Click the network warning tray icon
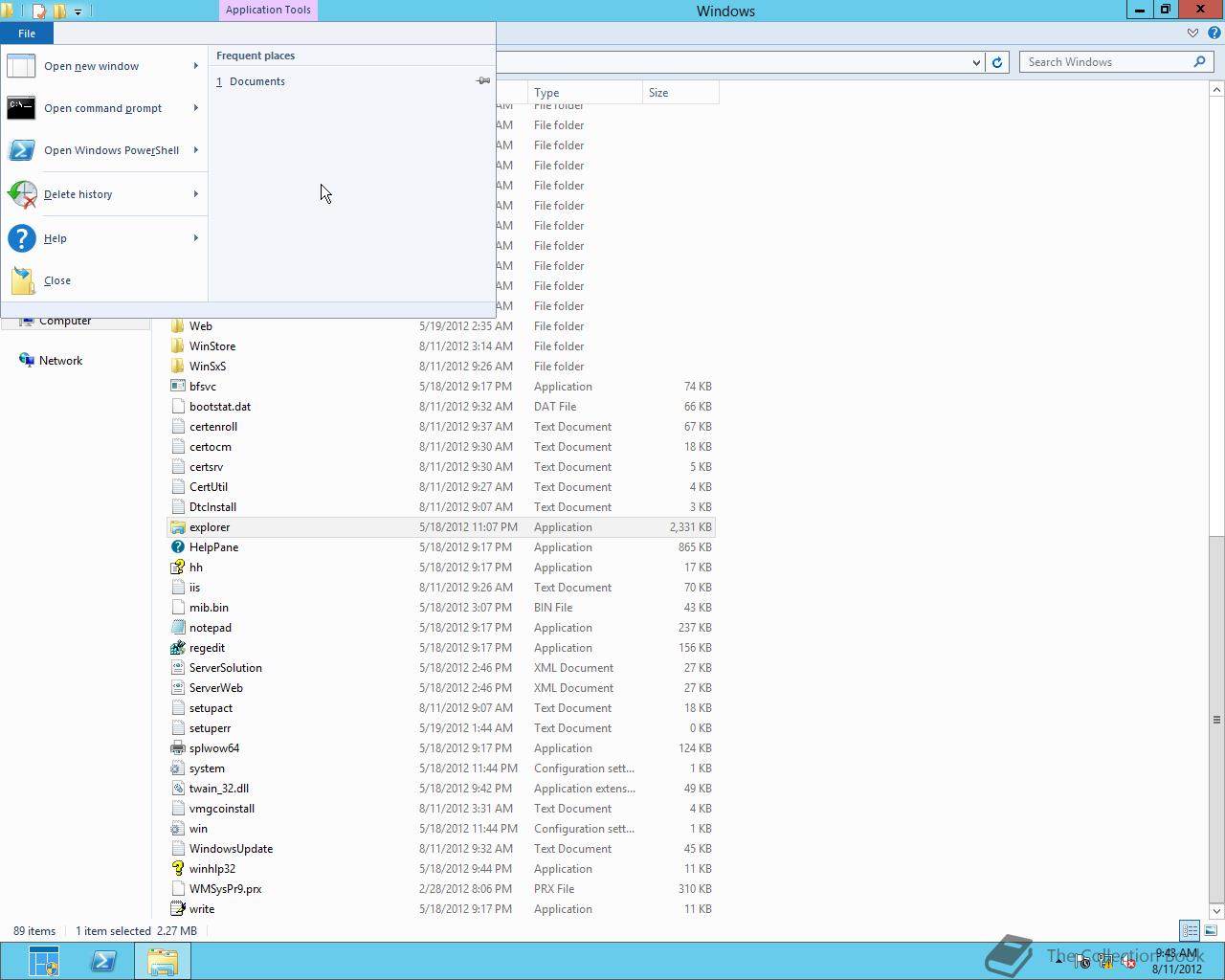 pos(1105,963)
